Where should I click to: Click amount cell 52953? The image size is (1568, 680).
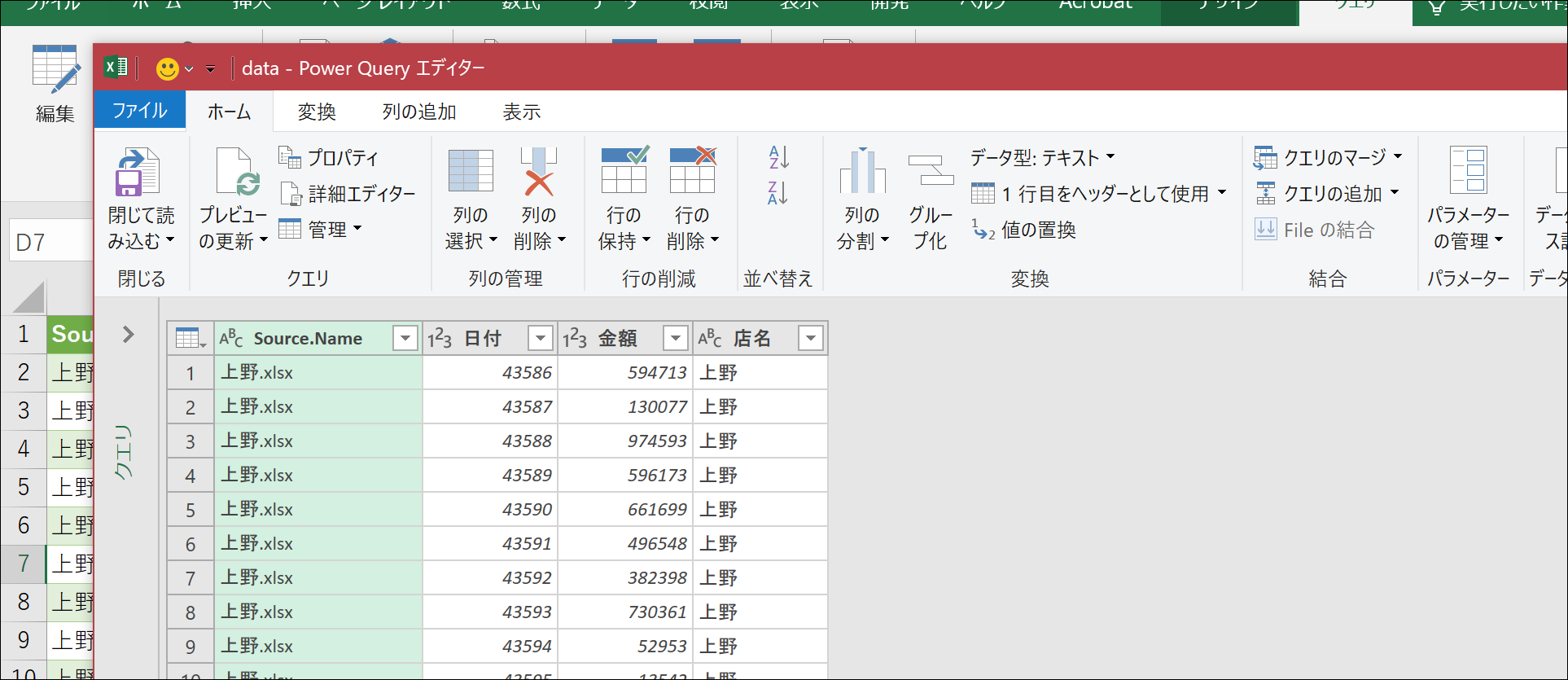(625, 646)
